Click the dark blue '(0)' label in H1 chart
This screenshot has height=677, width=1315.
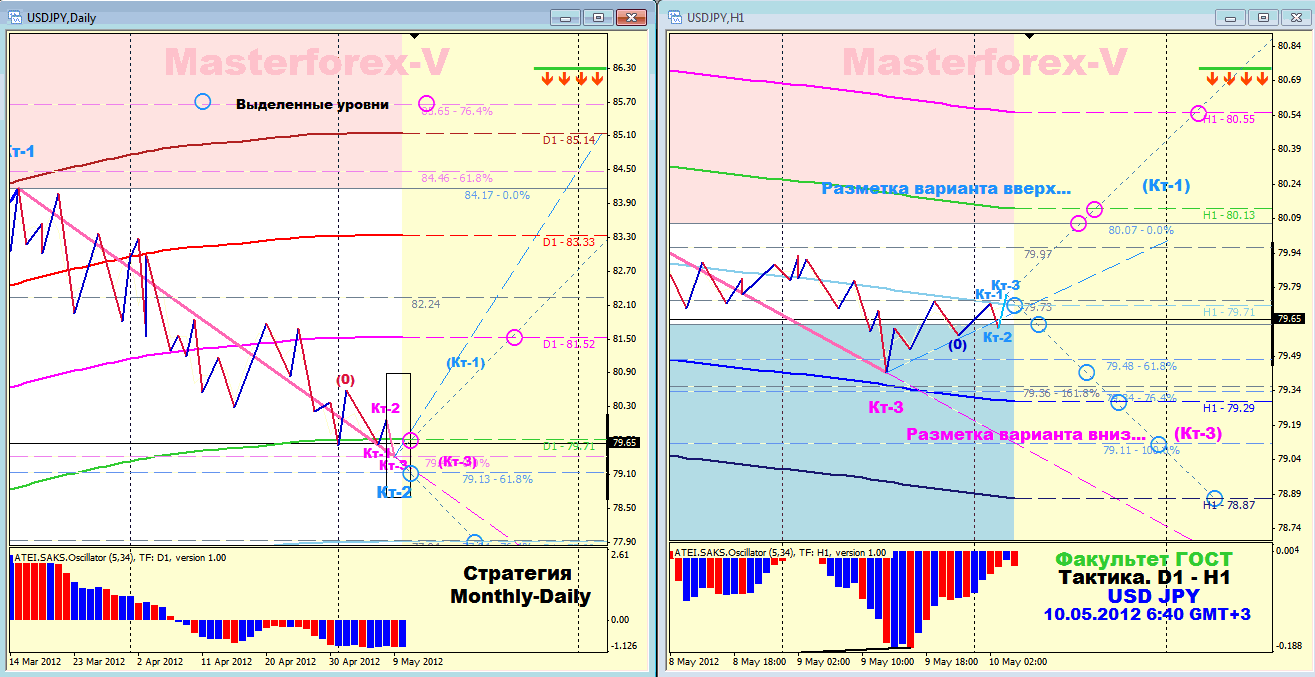click(x=957, y=344)
